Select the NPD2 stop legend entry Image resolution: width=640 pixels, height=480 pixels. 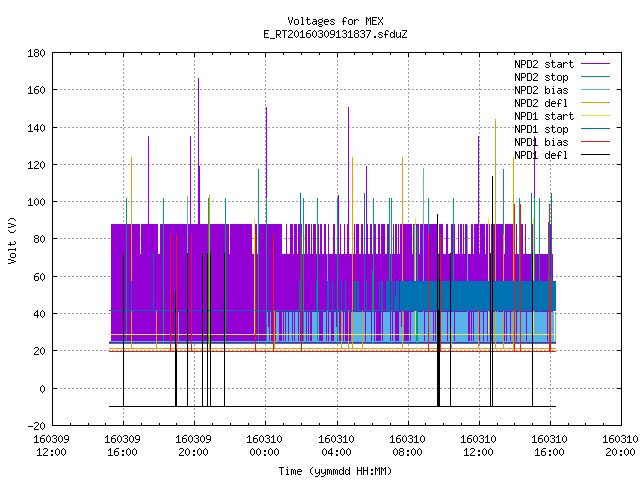pos(541,77)
